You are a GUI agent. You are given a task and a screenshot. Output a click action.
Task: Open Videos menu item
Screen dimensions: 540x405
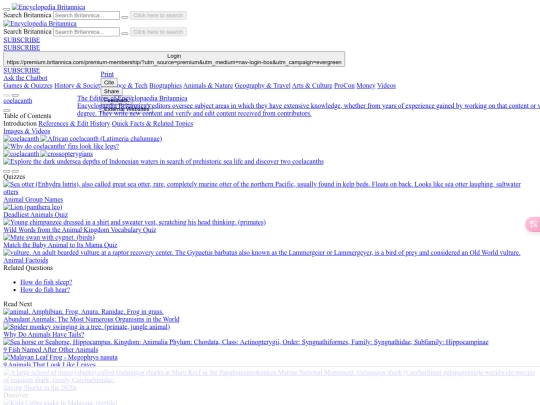(386, 86)
